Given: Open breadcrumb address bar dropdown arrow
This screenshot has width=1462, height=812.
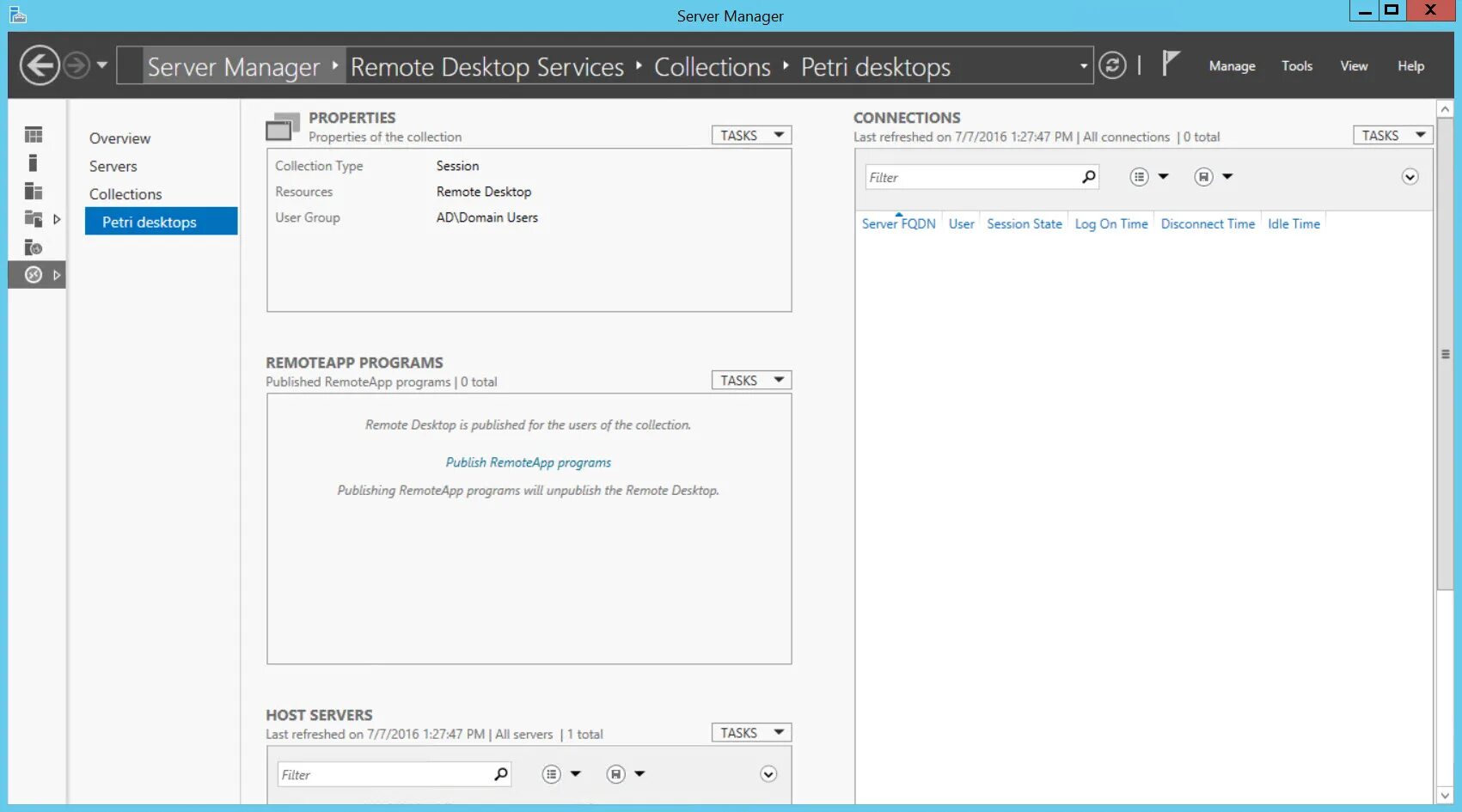Looking at the screenshot, I should point(1083,66).
